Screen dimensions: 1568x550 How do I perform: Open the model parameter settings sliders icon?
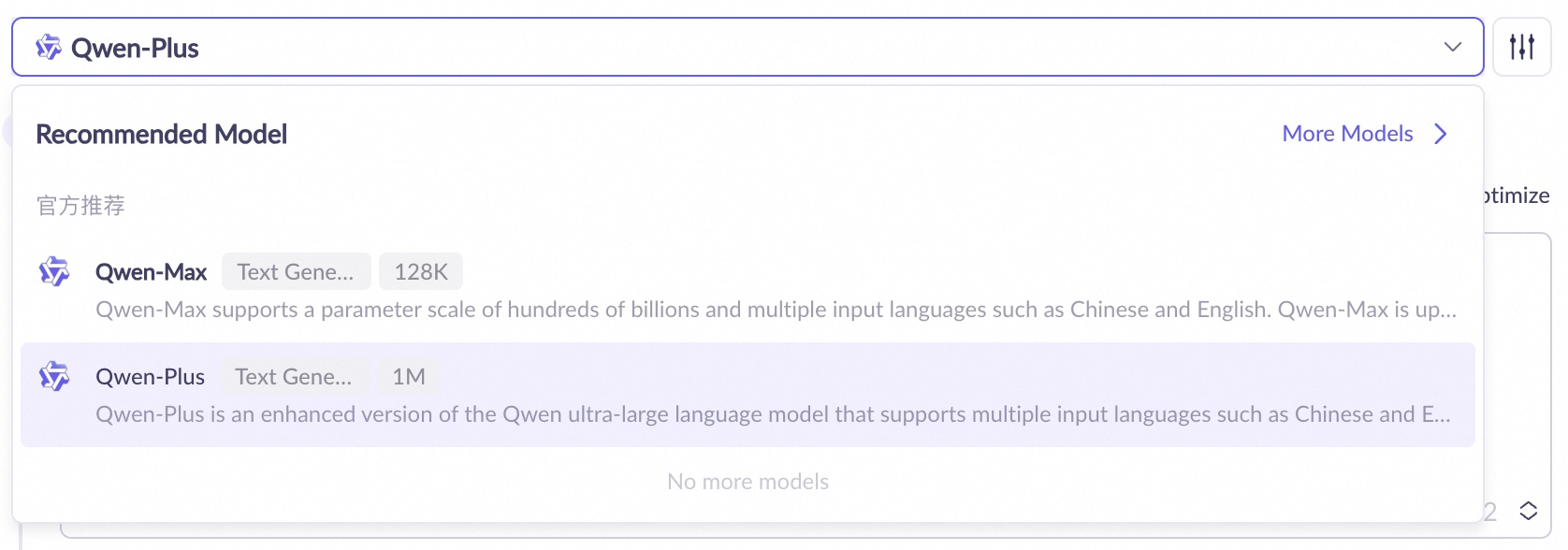coord(1522,47)
